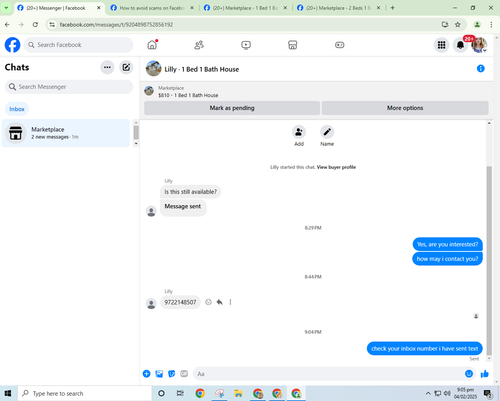Reload the page
This screenshot has width=500, height=401.
click(x=35, y=24)
